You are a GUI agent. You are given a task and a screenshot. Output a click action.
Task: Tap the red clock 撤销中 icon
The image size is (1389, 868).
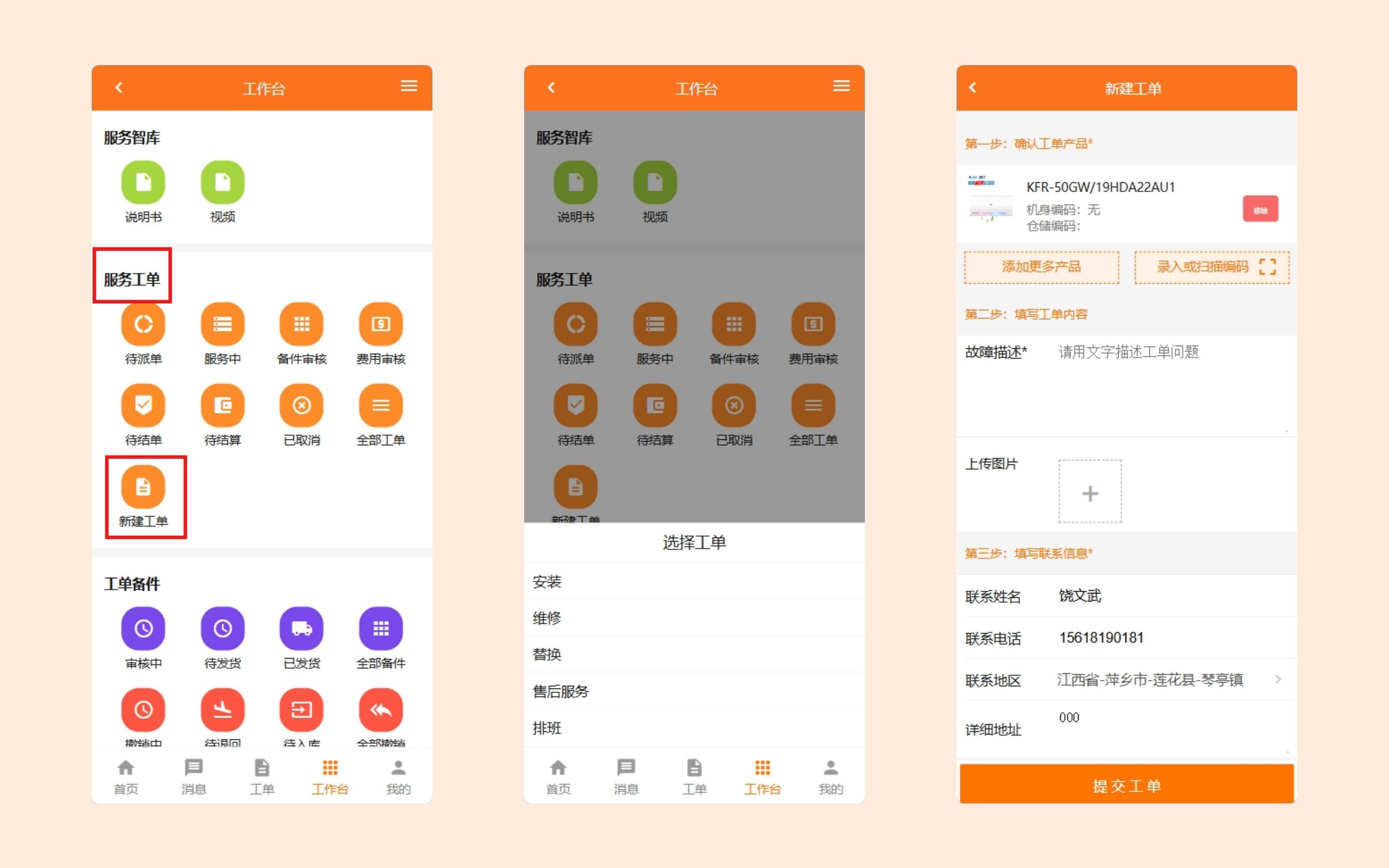143,710
